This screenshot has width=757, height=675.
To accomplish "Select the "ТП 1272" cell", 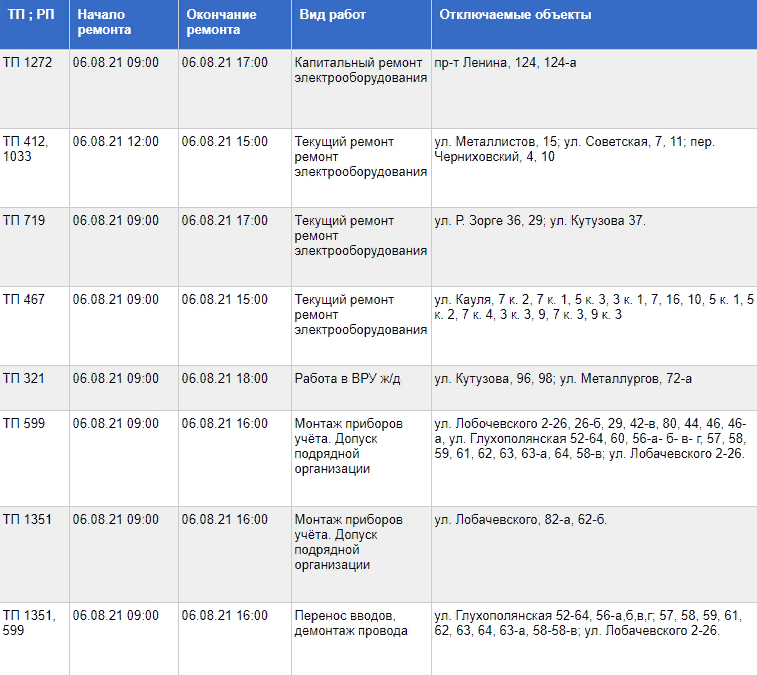I will (25, 62).
